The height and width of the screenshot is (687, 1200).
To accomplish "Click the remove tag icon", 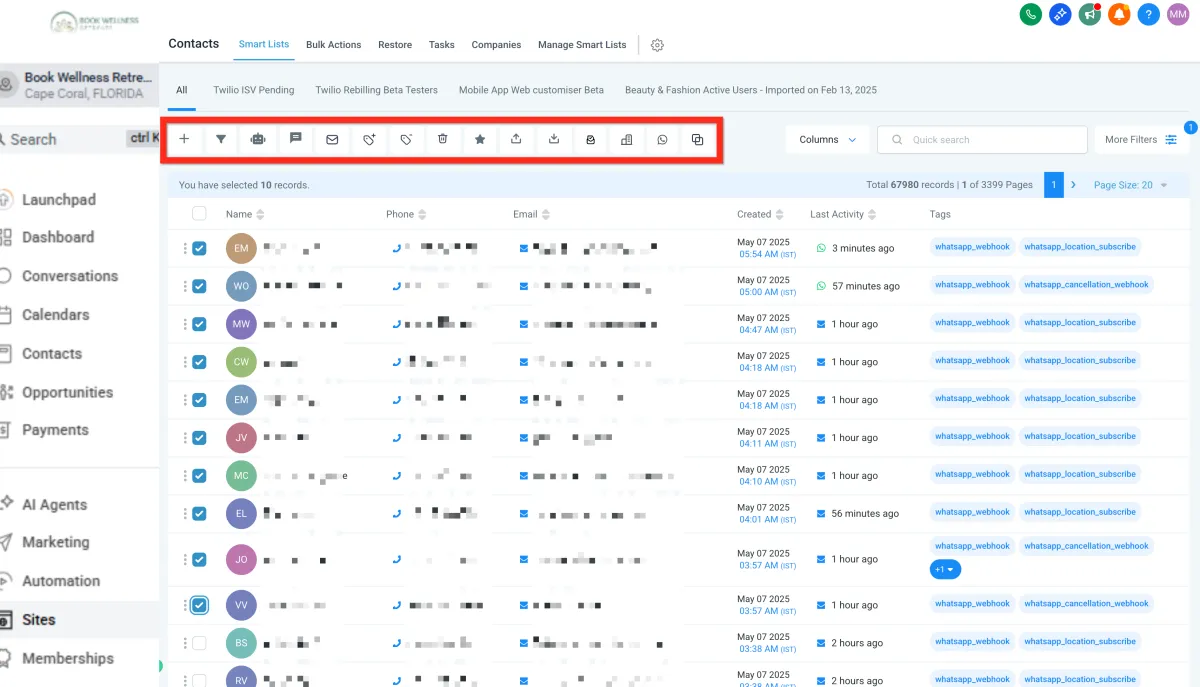I will pos(406,140).
